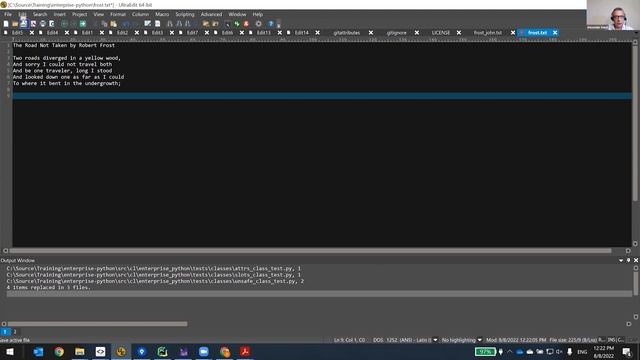Screen dimensions: 640x360
Task: Open the Window menu
Action: 237,14
